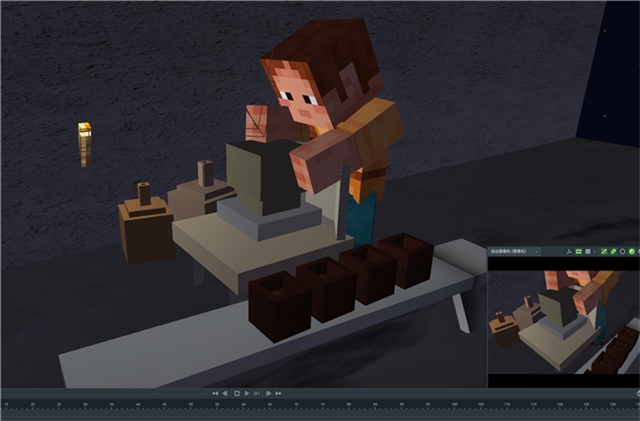640x421 pixels.
Task: Open the grid overlay options arrow
Action: pos(594,252)
